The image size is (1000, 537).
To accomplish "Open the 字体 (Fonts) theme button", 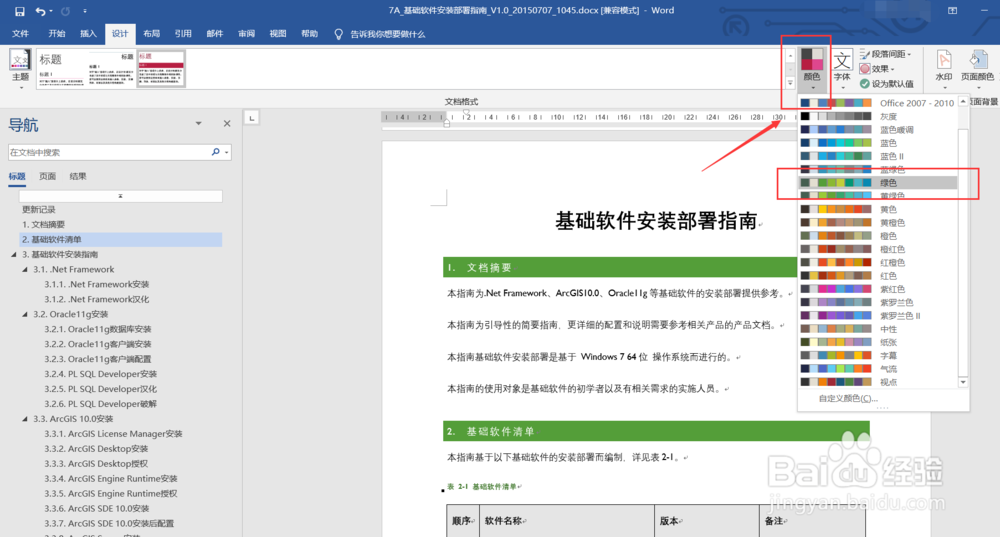I will pos(842,69).
